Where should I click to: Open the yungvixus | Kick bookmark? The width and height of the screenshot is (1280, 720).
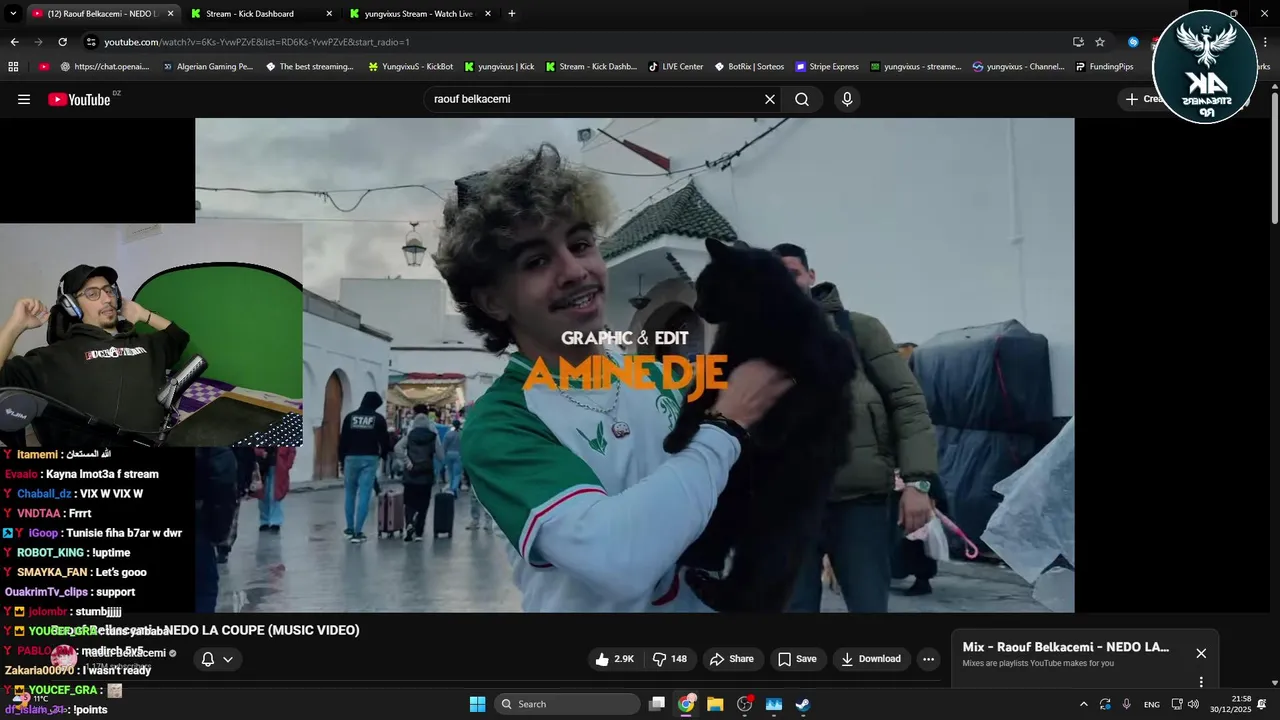(500, 67)
